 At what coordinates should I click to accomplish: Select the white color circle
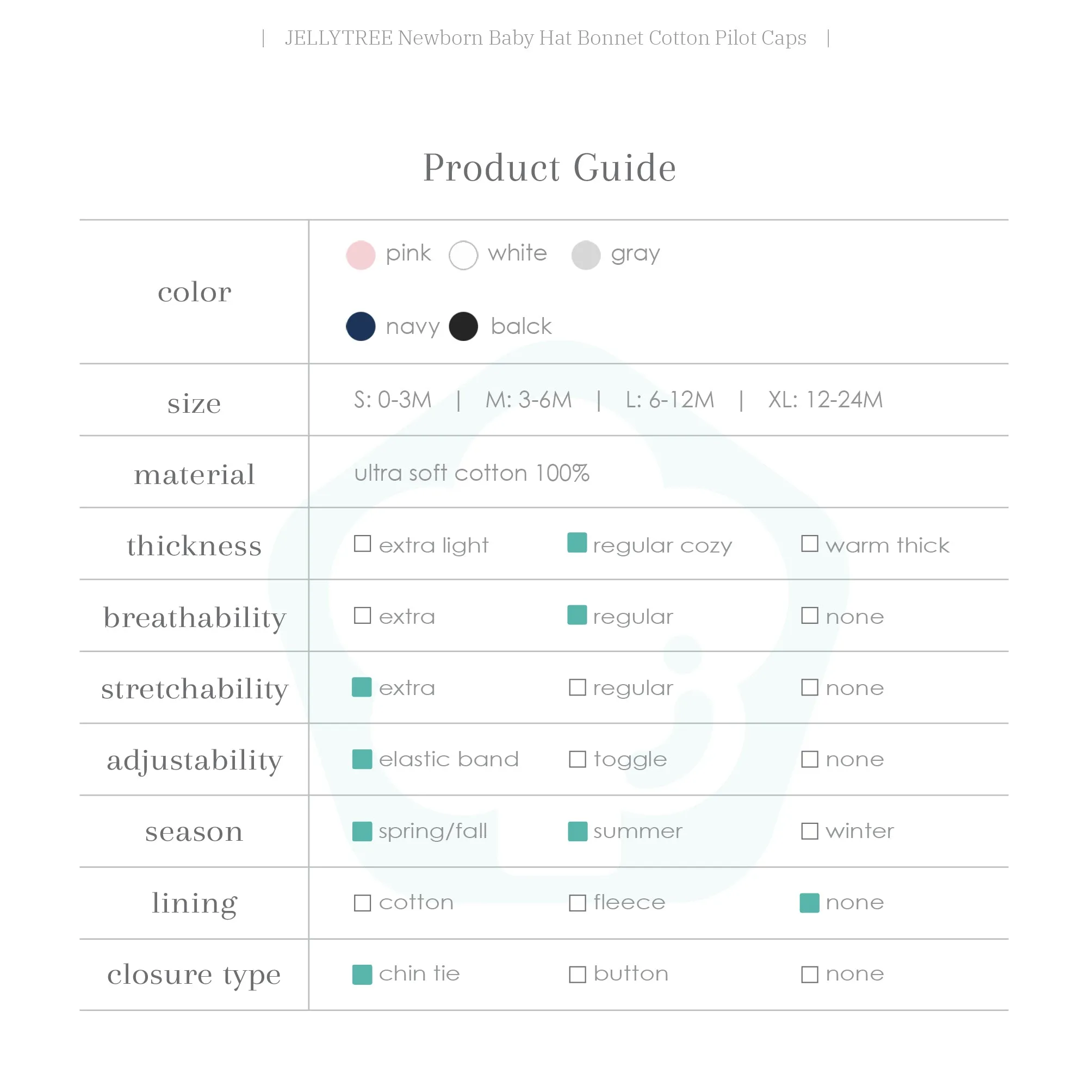pyautogui.click(x=463, y=255)
